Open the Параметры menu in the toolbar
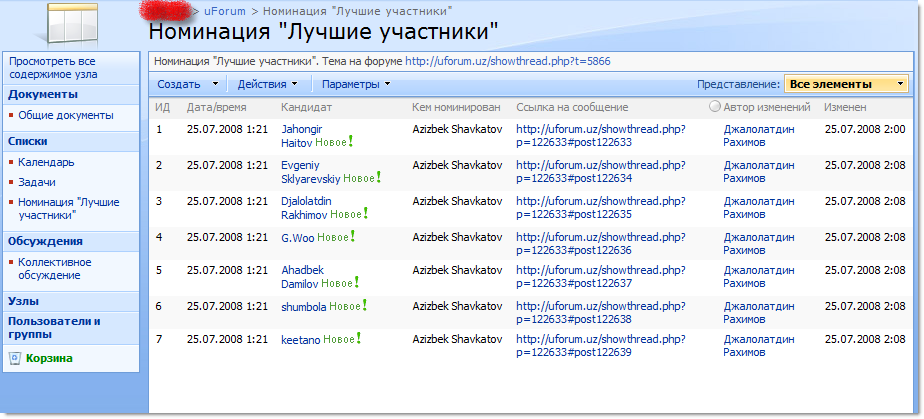 [x=355, y=84]
